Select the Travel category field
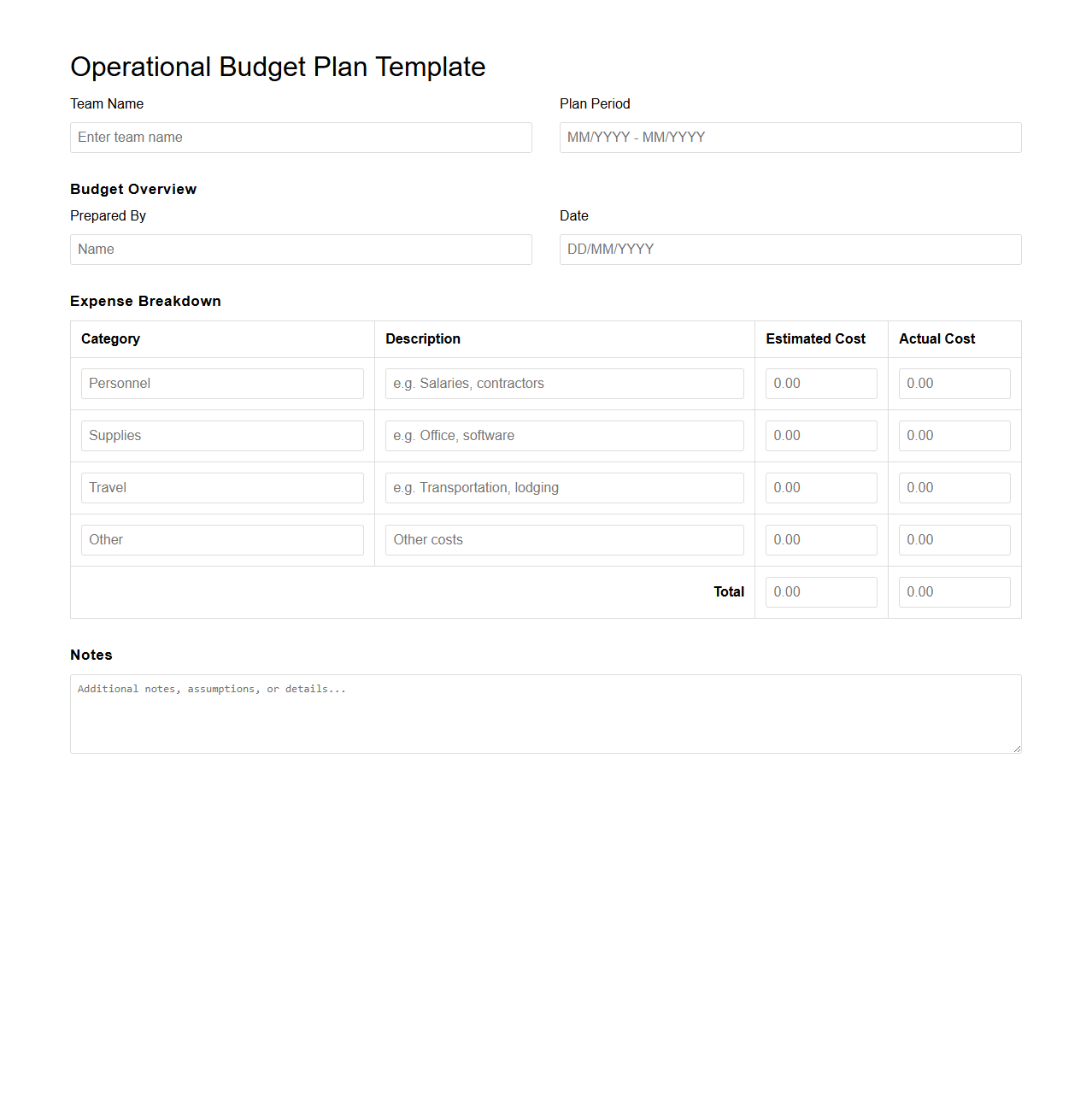The image size is (1092, 1111). point(222,488)
